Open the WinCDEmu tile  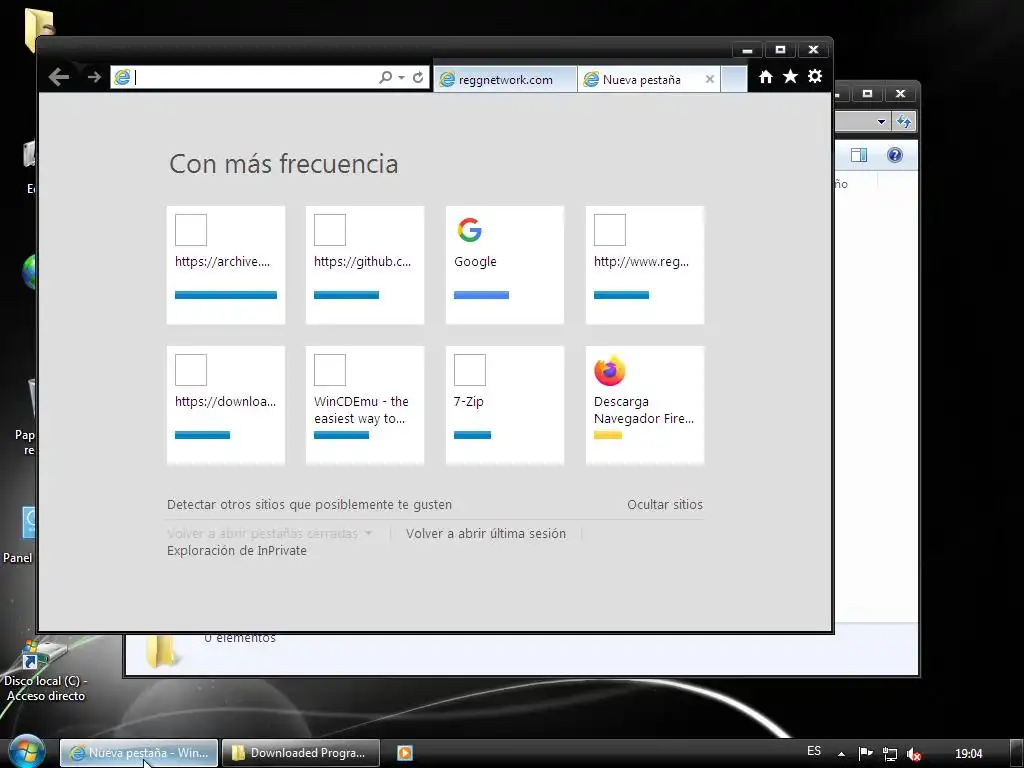(365, 405)
